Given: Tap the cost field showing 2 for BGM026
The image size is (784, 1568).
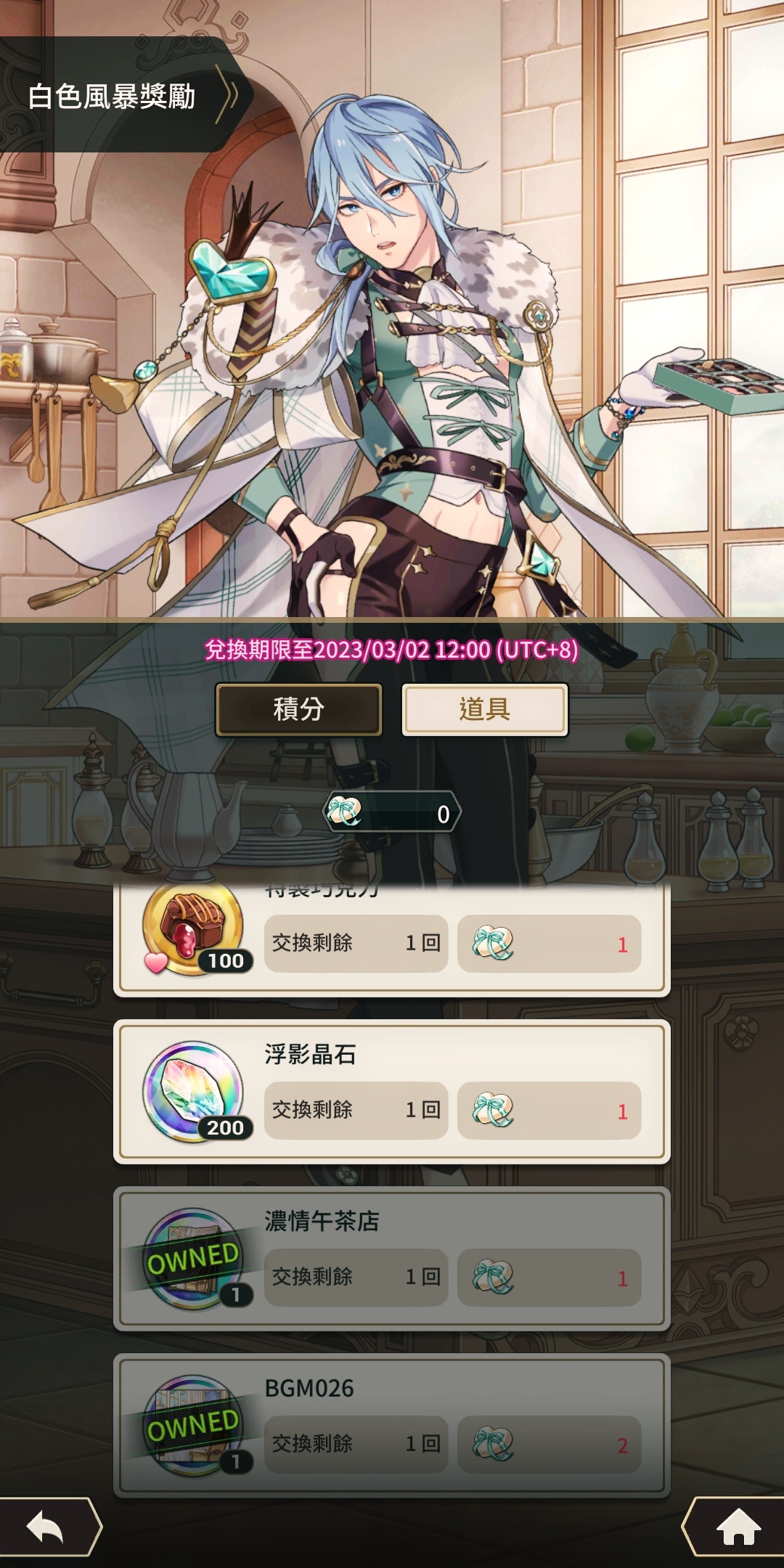Looking at the screenshot, I should point(550,1445).
